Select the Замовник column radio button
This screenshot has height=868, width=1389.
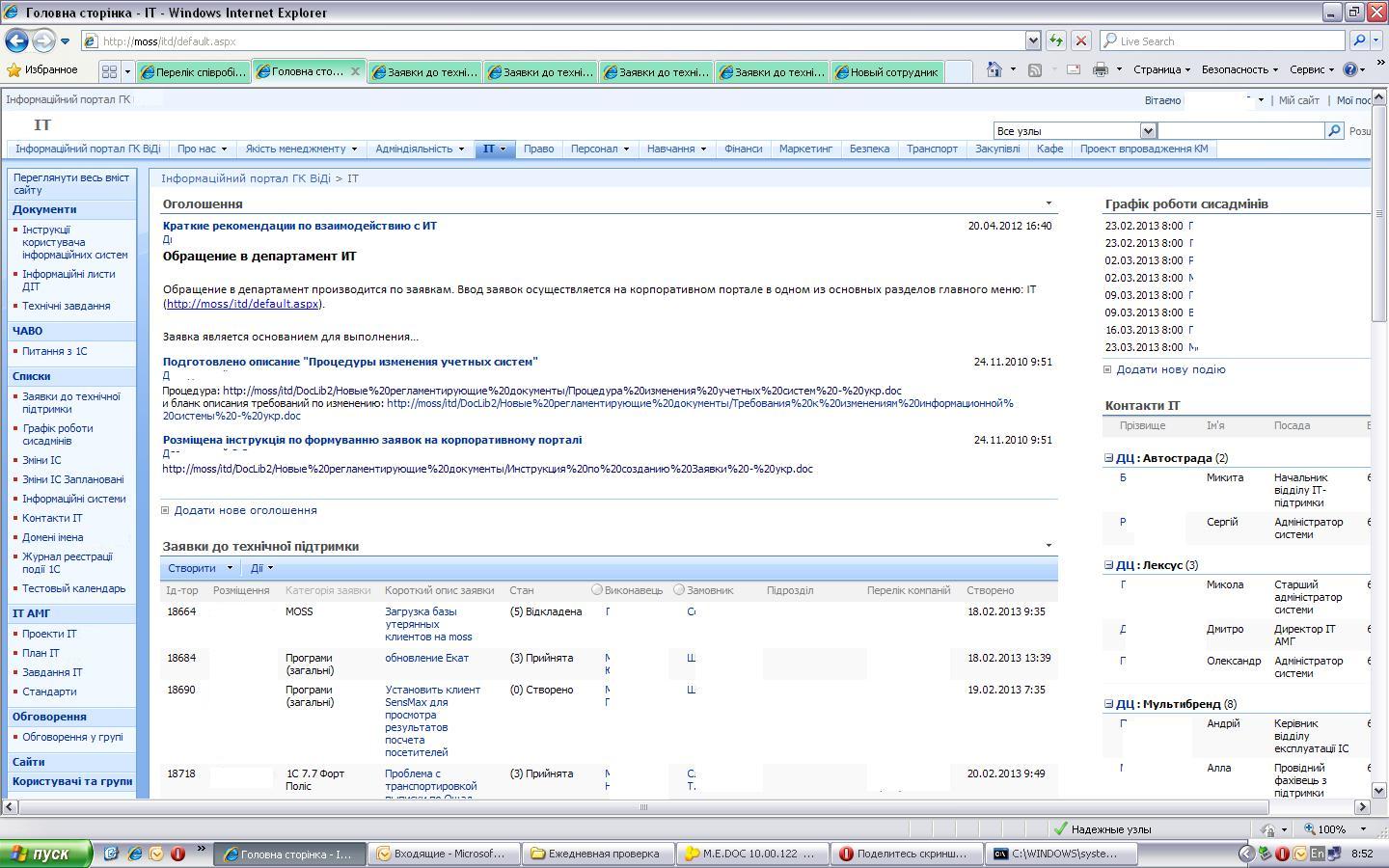pyautogui.click(x=679, y=589)
